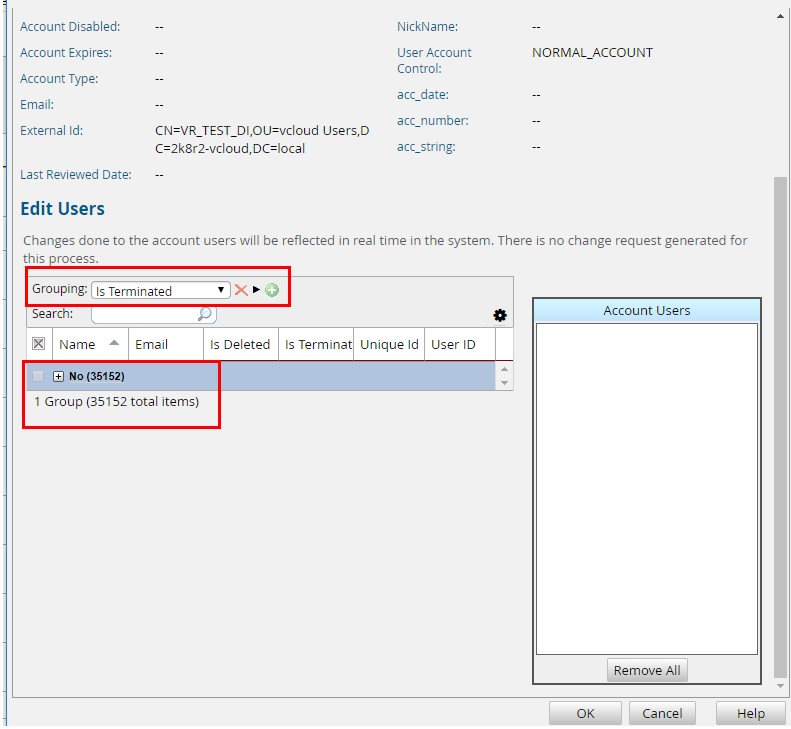Screen dimensions: 791x729
Task: Check the No (35152) group checkbox
Action: (39, 376)
